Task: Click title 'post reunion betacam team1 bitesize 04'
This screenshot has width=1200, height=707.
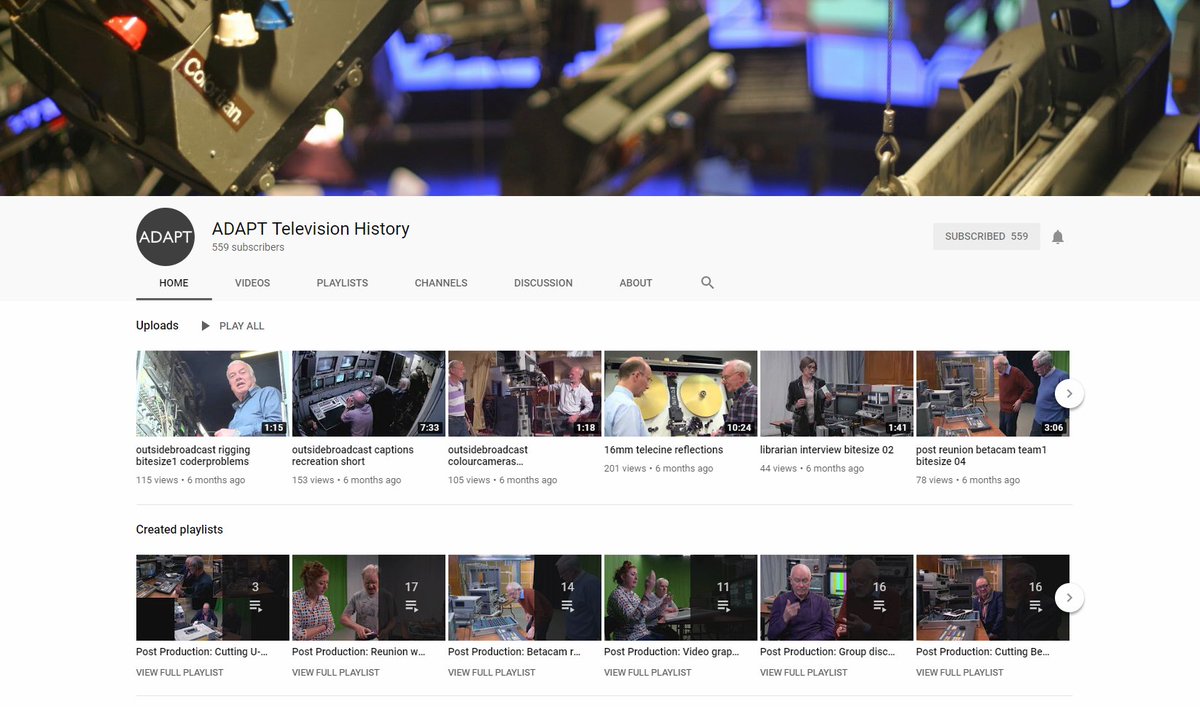Action: click(981, 456)
